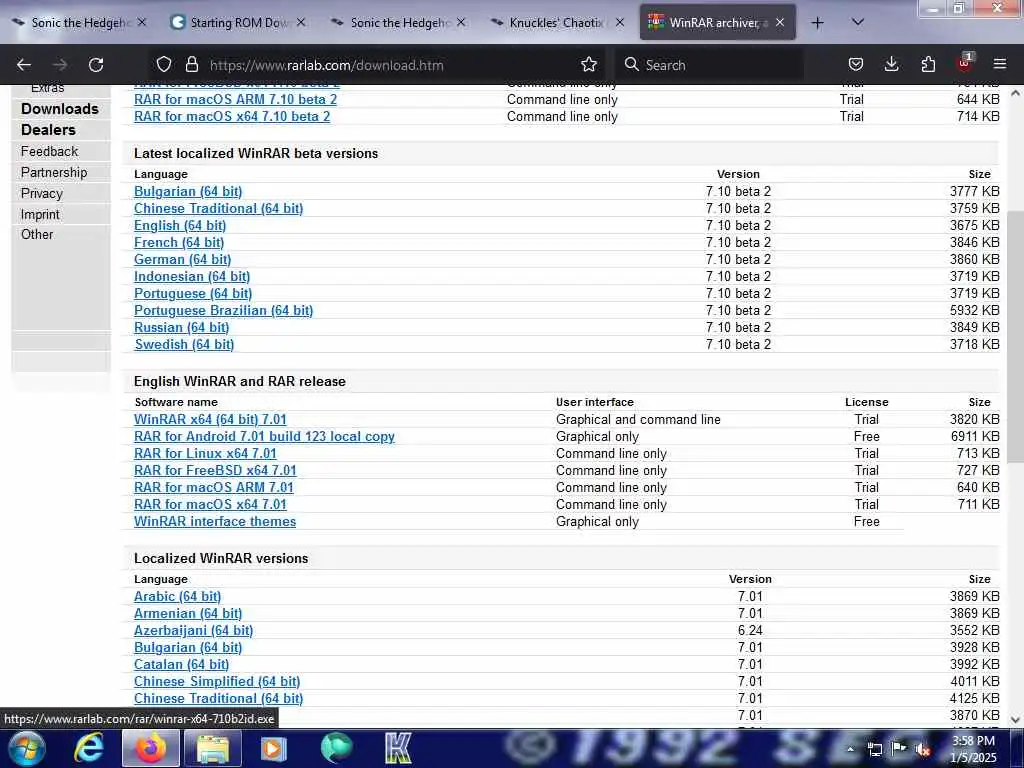Image resolution: width=1024 pixels, height=768 pixels.
Task: Open the extensions puzzle icon
Action: [928, 64]
